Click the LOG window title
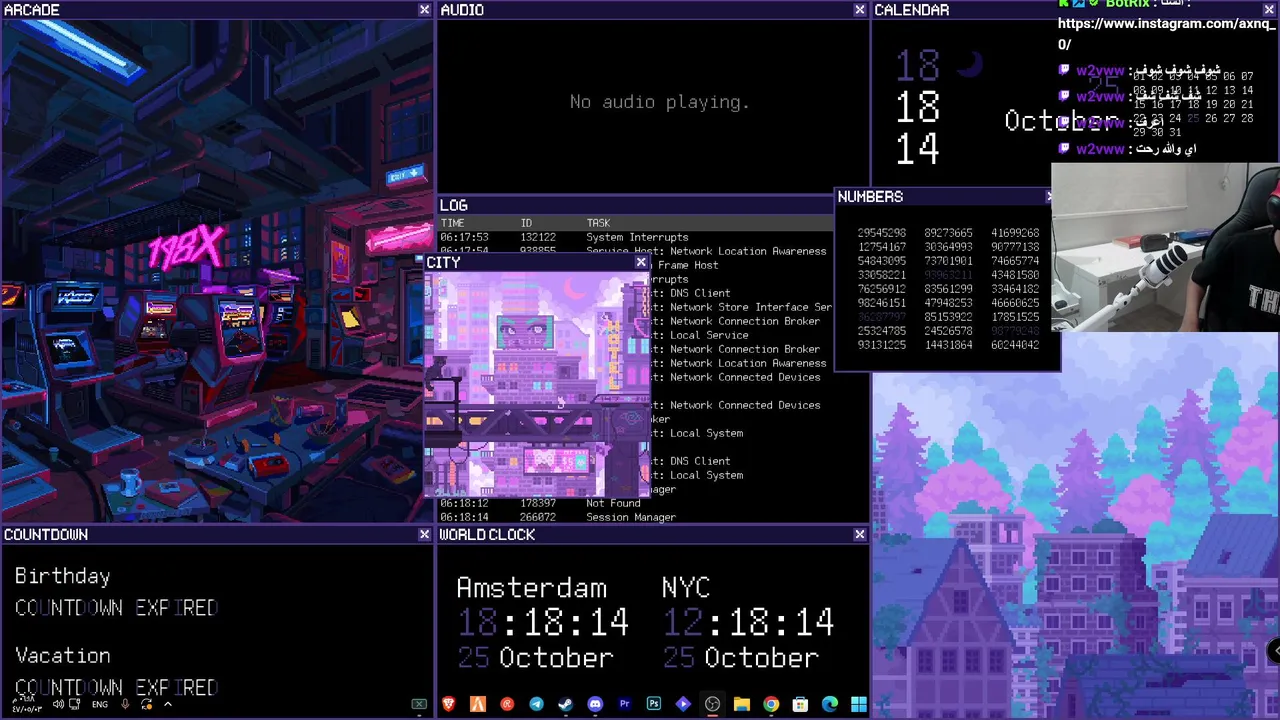 click(x=454, y=205)
